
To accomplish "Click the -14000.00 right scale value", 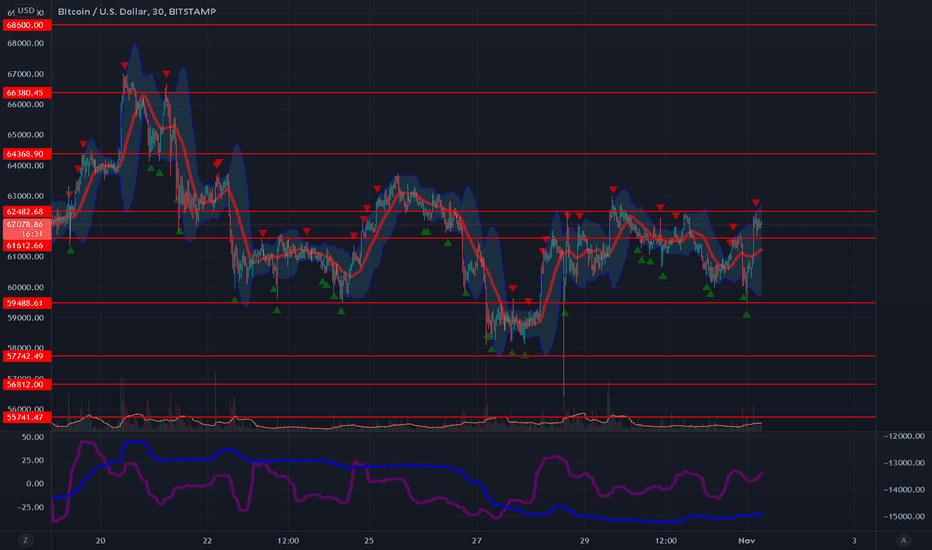I will (x=904, y=490).
